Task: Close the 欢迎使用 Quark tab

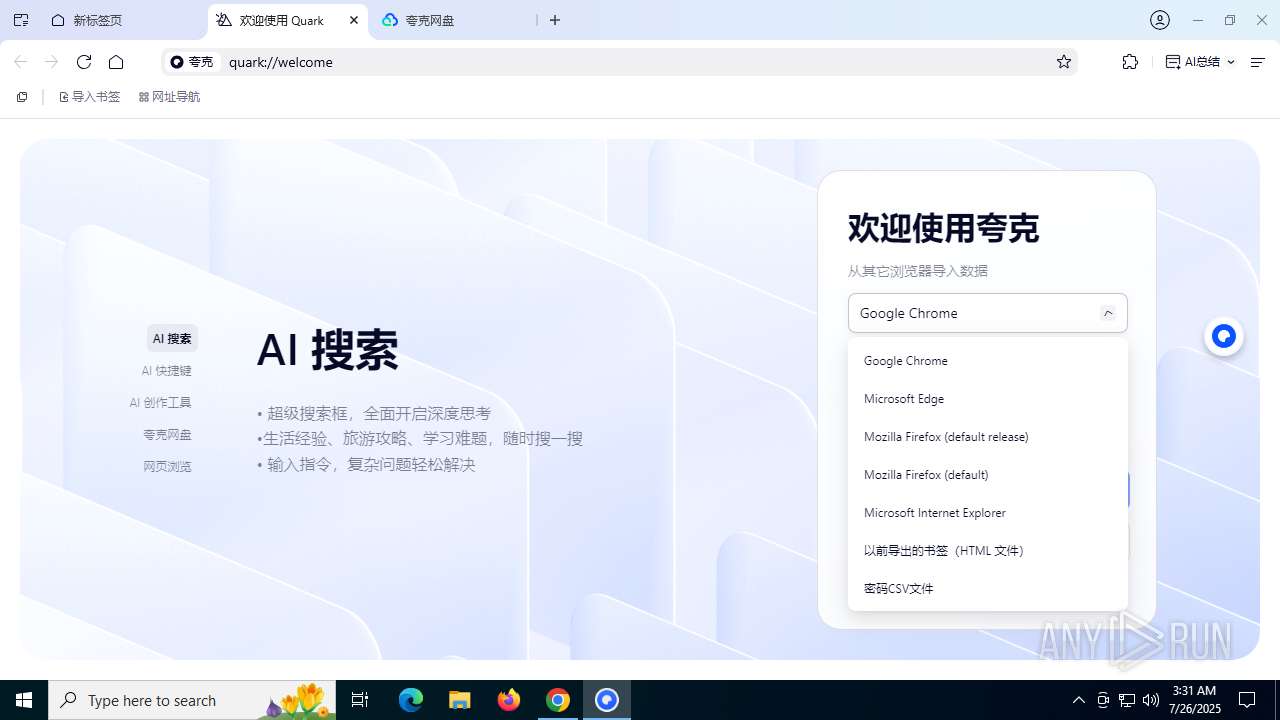Action: coord(354,20)
